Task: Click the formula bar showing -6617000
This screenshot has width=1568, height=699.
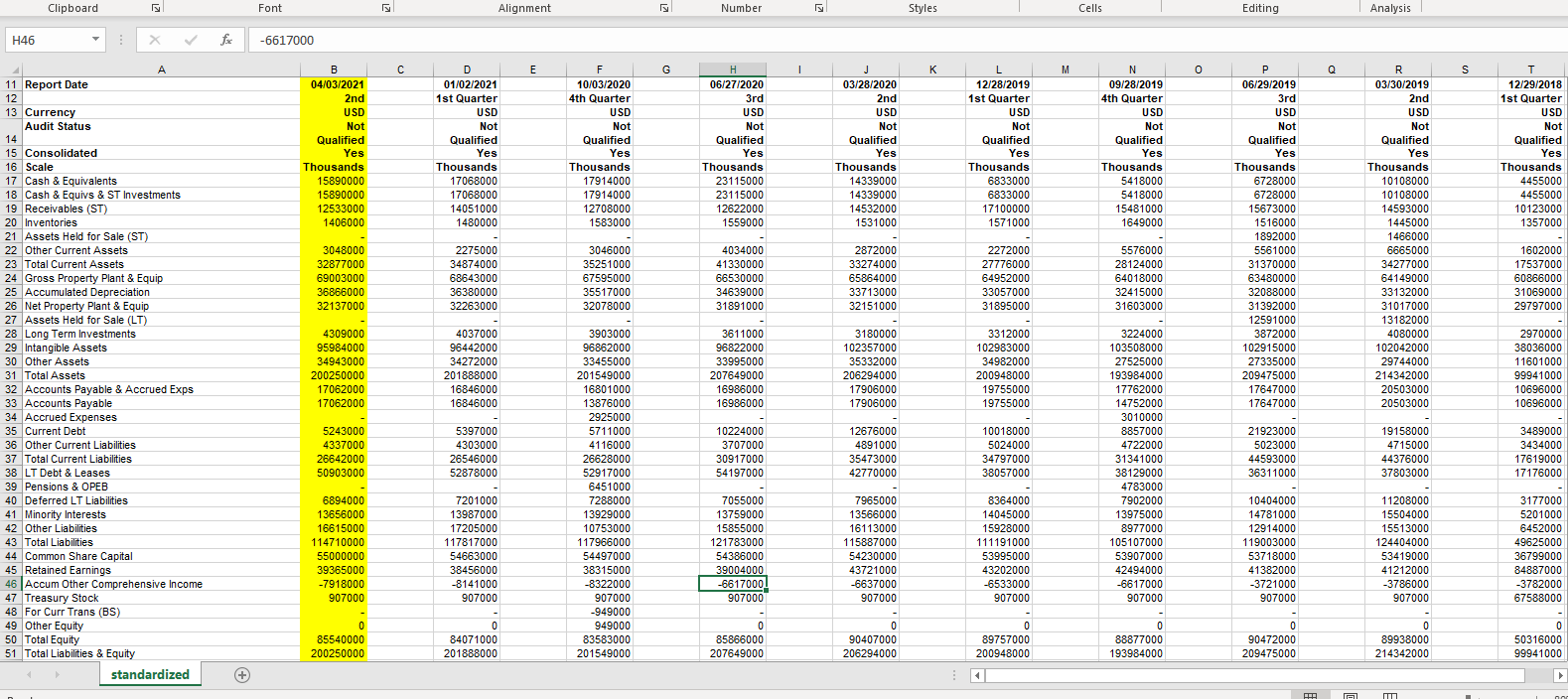Action: (909, 40)
